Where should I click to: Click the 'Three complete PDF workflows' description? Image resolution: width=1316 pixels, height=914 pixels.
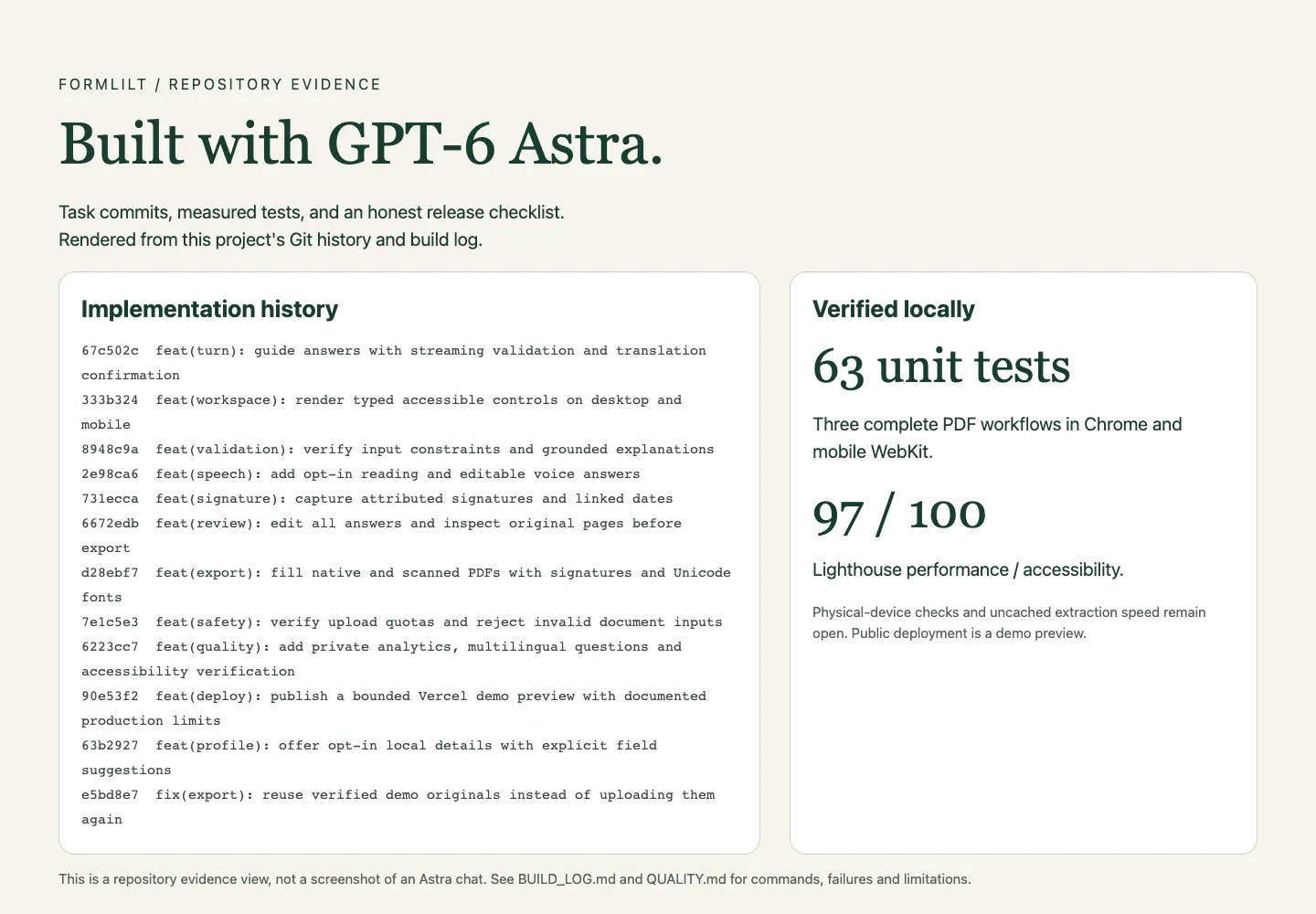pyautogui.click(x=997, y=438)
